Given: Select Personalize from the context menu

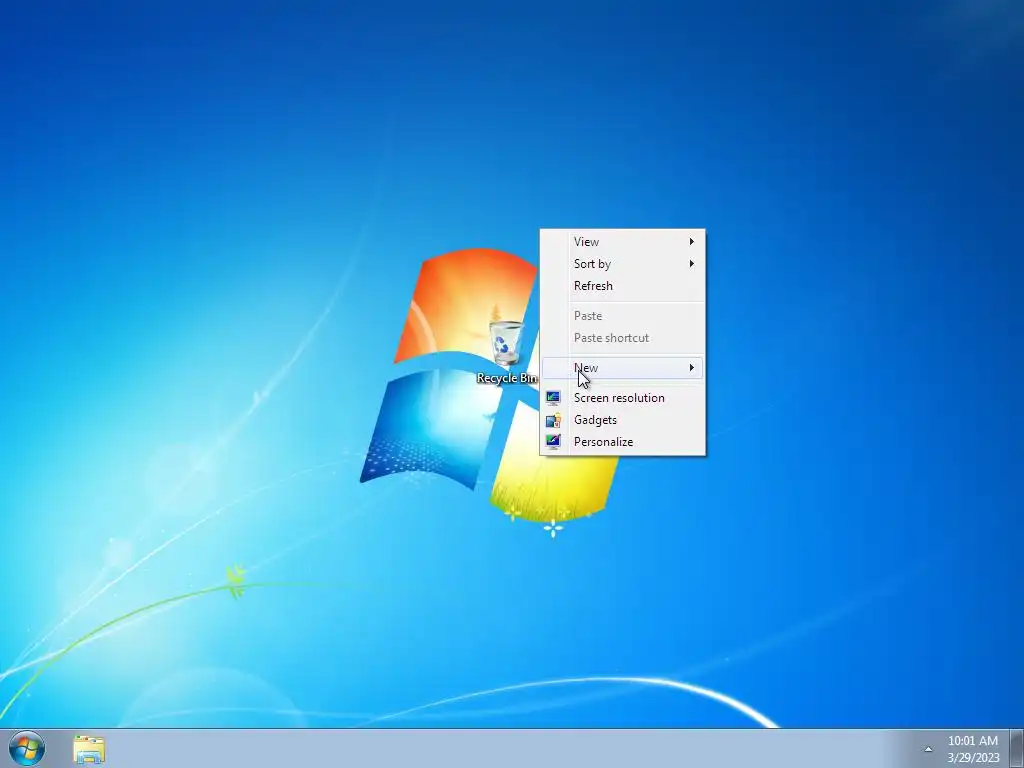Looking at the screenshot, I should (x=622, y=442).
